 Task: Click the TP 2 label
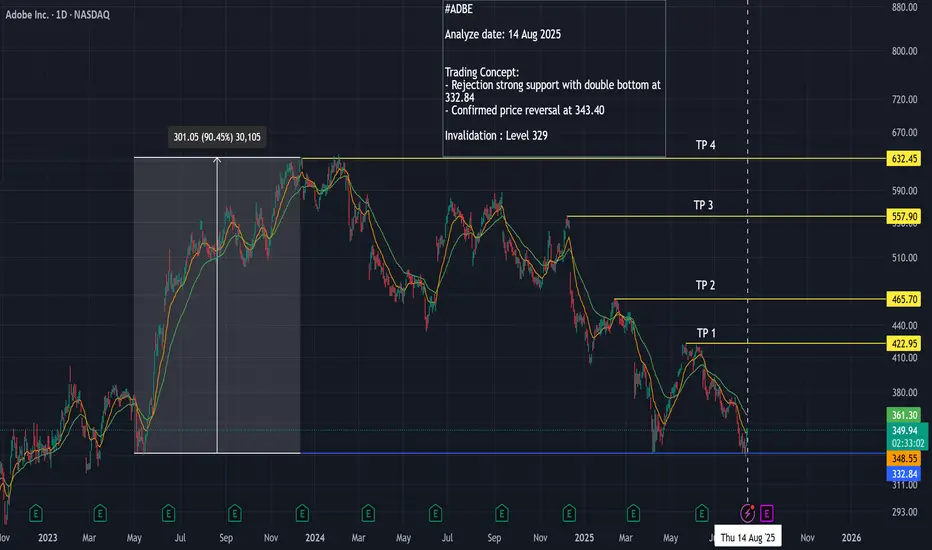706,285
